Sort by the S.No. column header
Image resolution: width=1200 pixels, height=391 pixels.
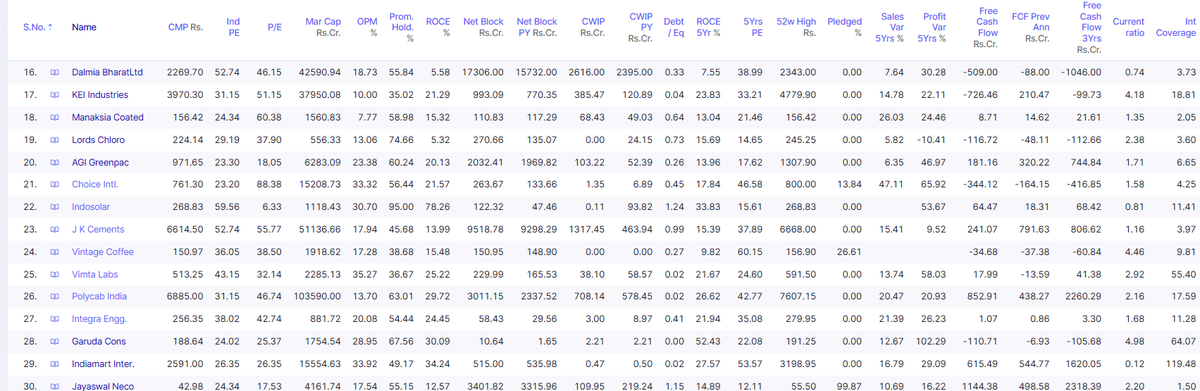click(x=37, y=27)
